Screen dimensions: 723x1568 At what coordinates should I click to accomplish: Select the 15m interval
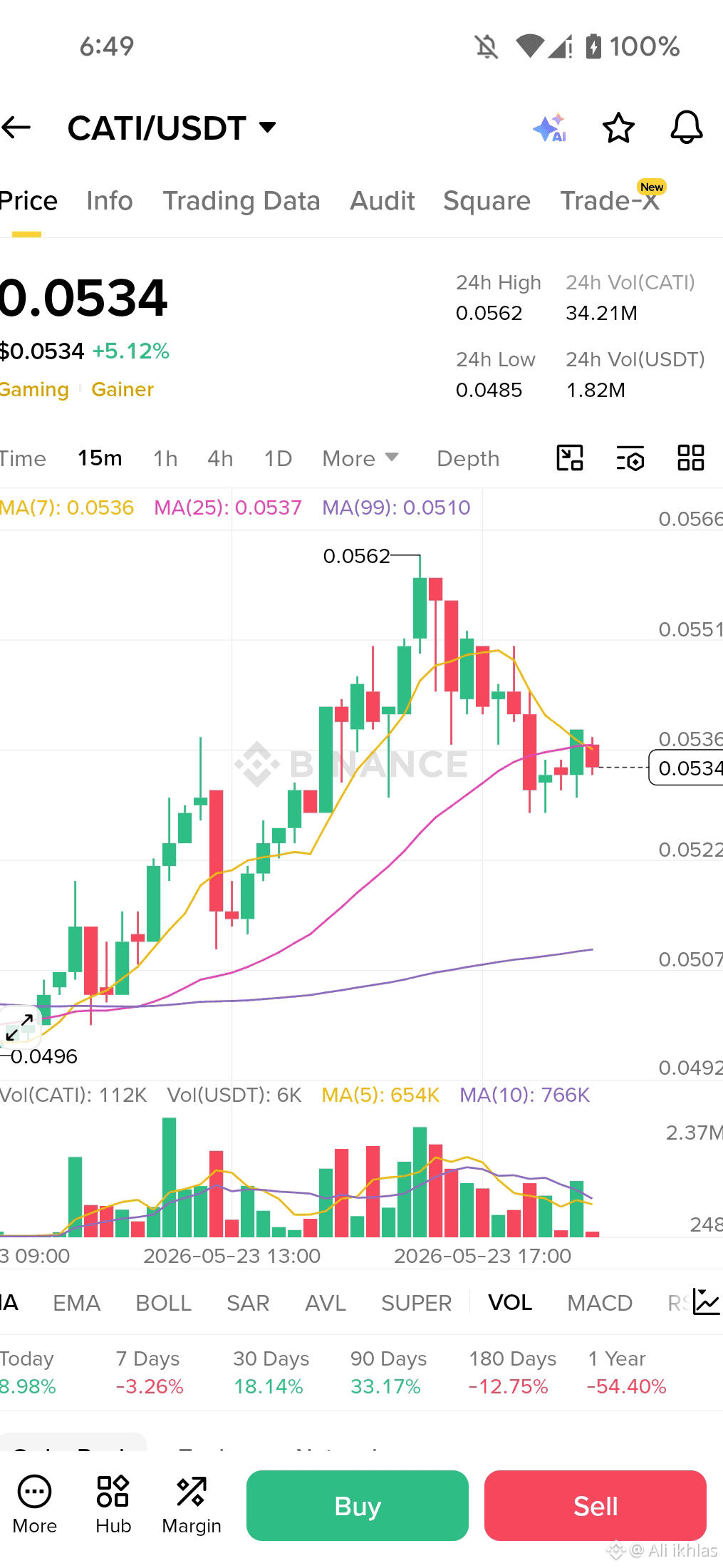(x=100, y=458)
